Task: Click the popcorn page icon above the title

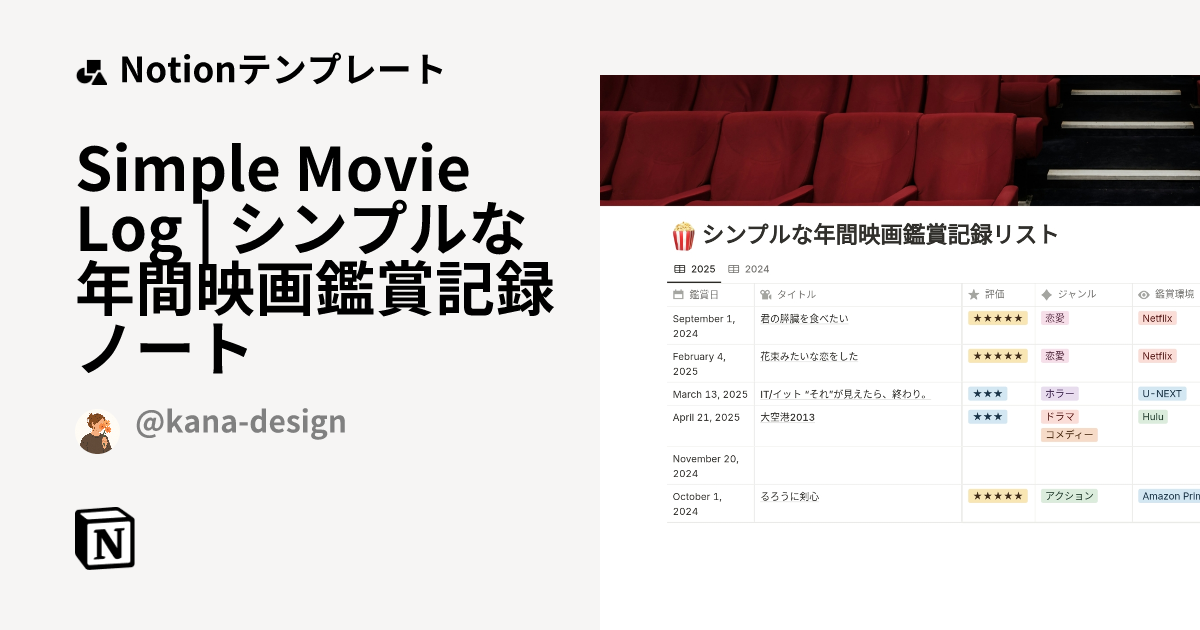Action: tap(684, 234)
